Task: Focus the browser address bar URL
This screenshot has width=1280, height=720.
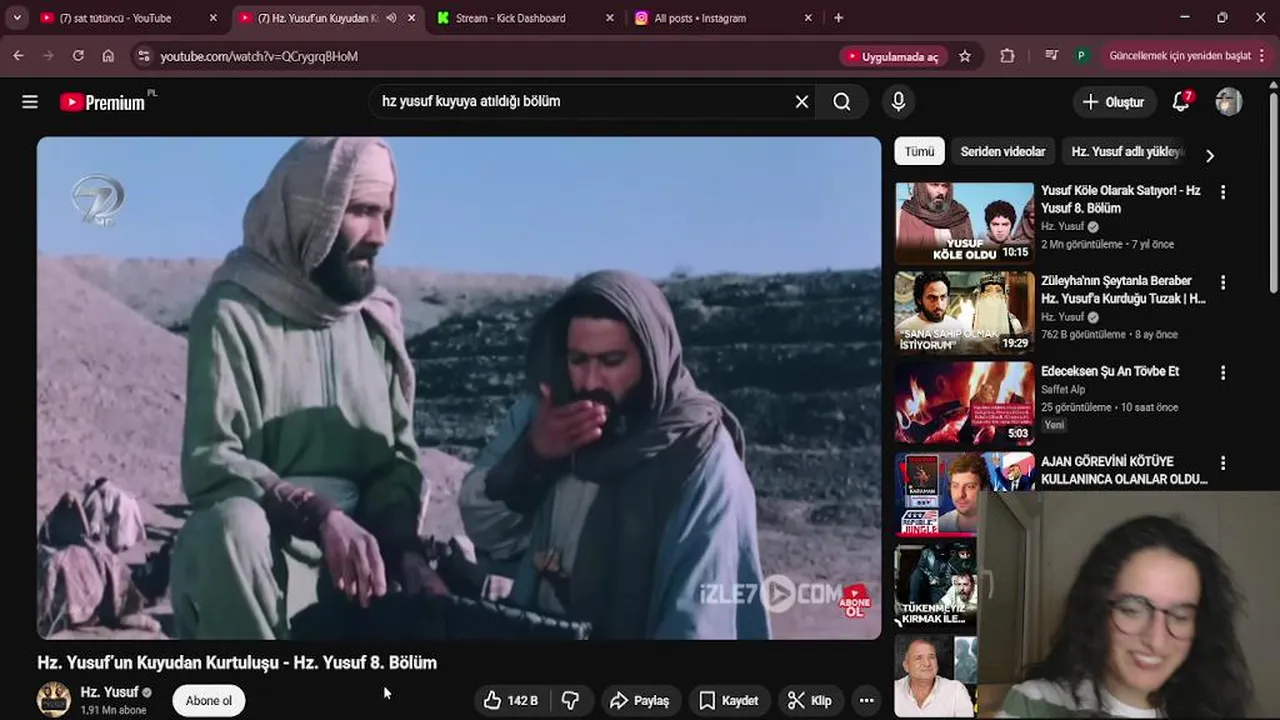Action: (259, 57)
